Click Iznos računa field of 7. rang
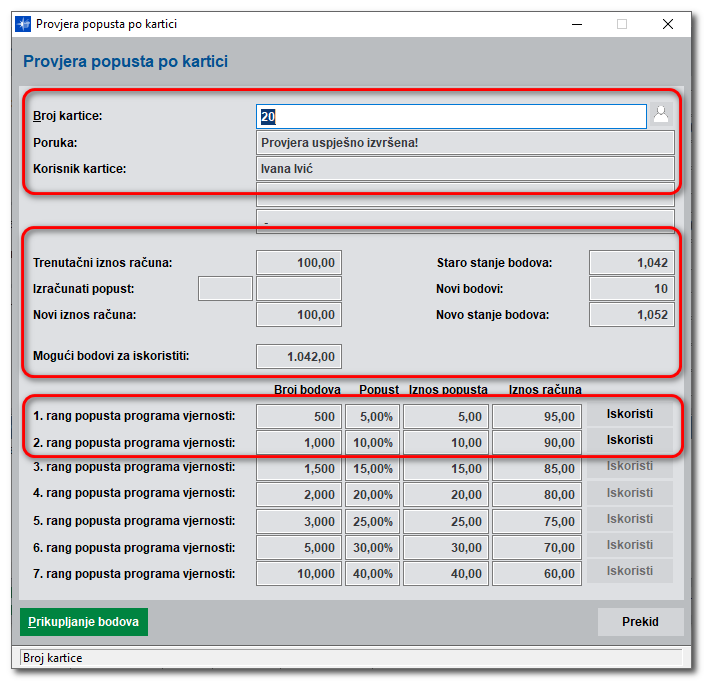This screenshot has width=704, height=681. point(537,573)
